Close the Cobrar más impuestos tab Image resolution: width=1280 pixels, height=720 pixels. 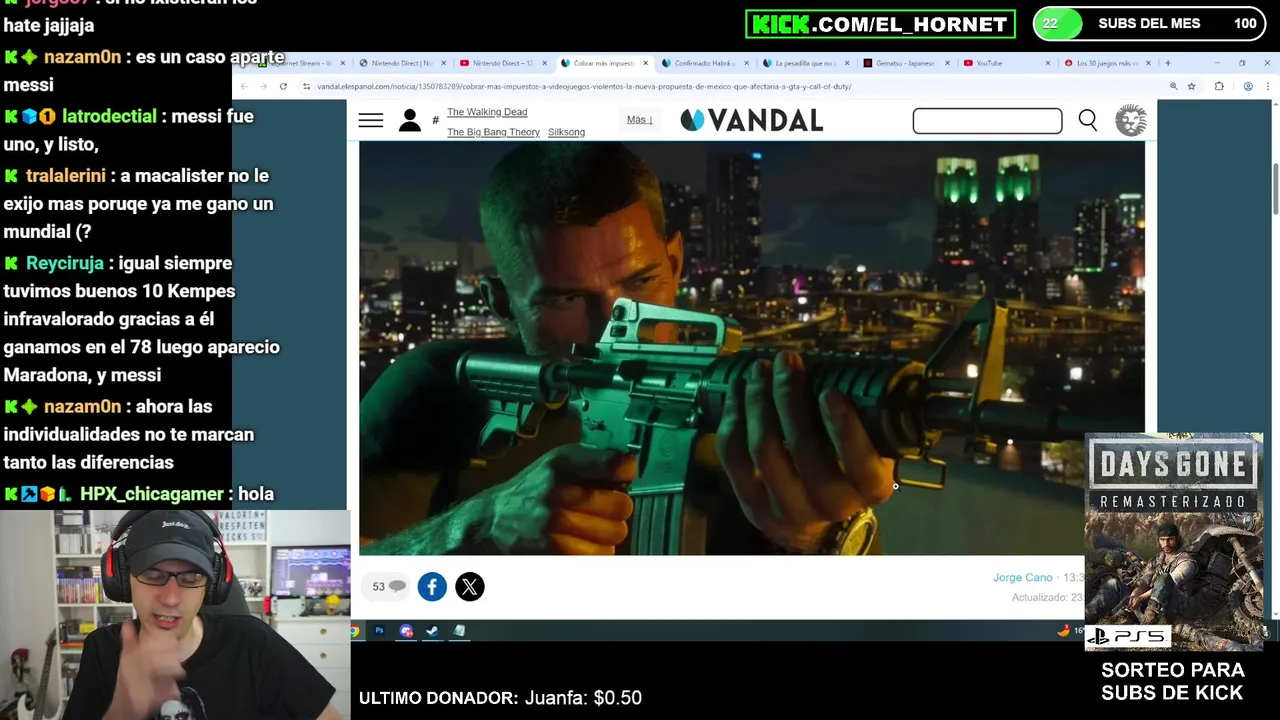pos(645,63)
